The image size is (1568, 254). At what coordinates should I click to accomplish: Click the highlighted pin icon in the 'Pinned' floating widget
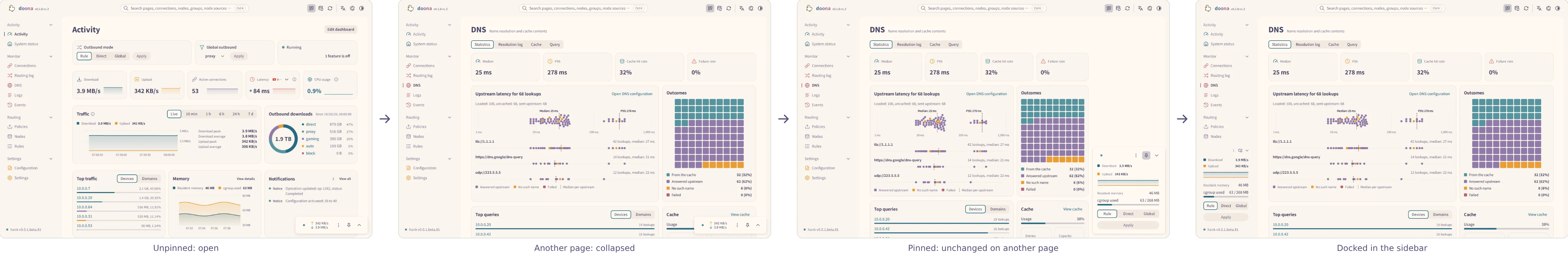[x=1146, y=155]
